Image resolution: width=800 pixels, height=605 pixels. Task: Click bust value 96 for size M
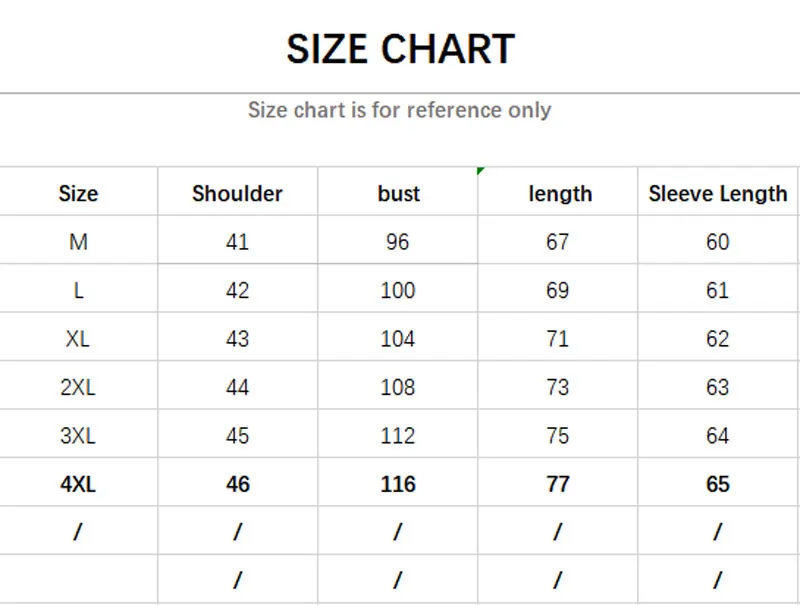[x=398, y=242]
